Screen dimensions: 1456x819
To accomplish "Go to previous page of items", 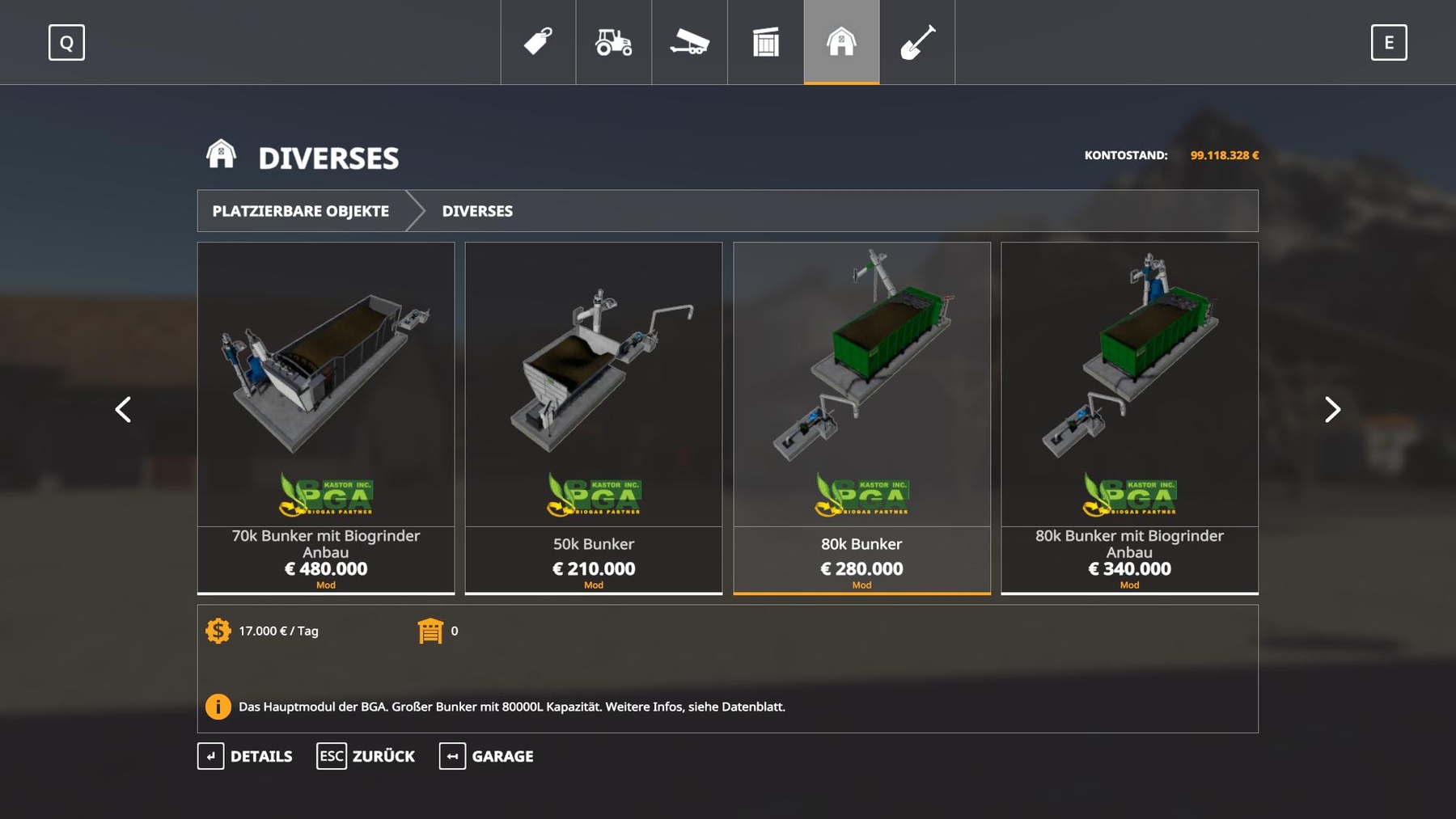I will click(123, 409).
